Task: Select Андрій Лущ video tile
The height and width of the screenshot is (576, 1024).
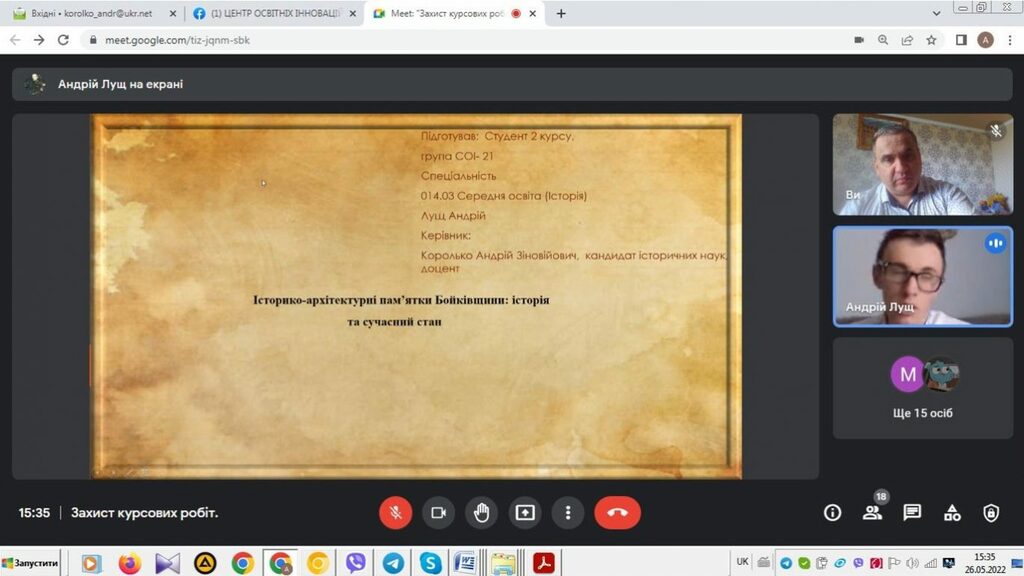Action: coord(922,275)
